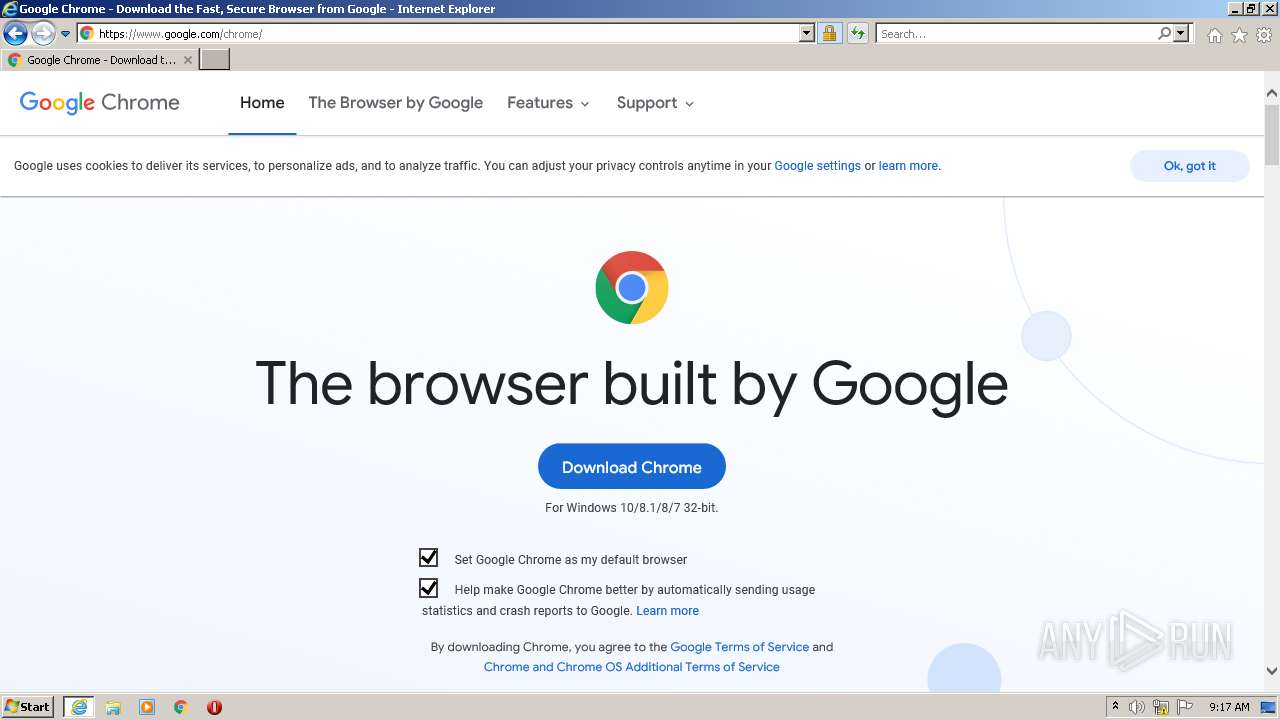Open the Google settings link
1280x720 pixels.
(x=817, y=166)
